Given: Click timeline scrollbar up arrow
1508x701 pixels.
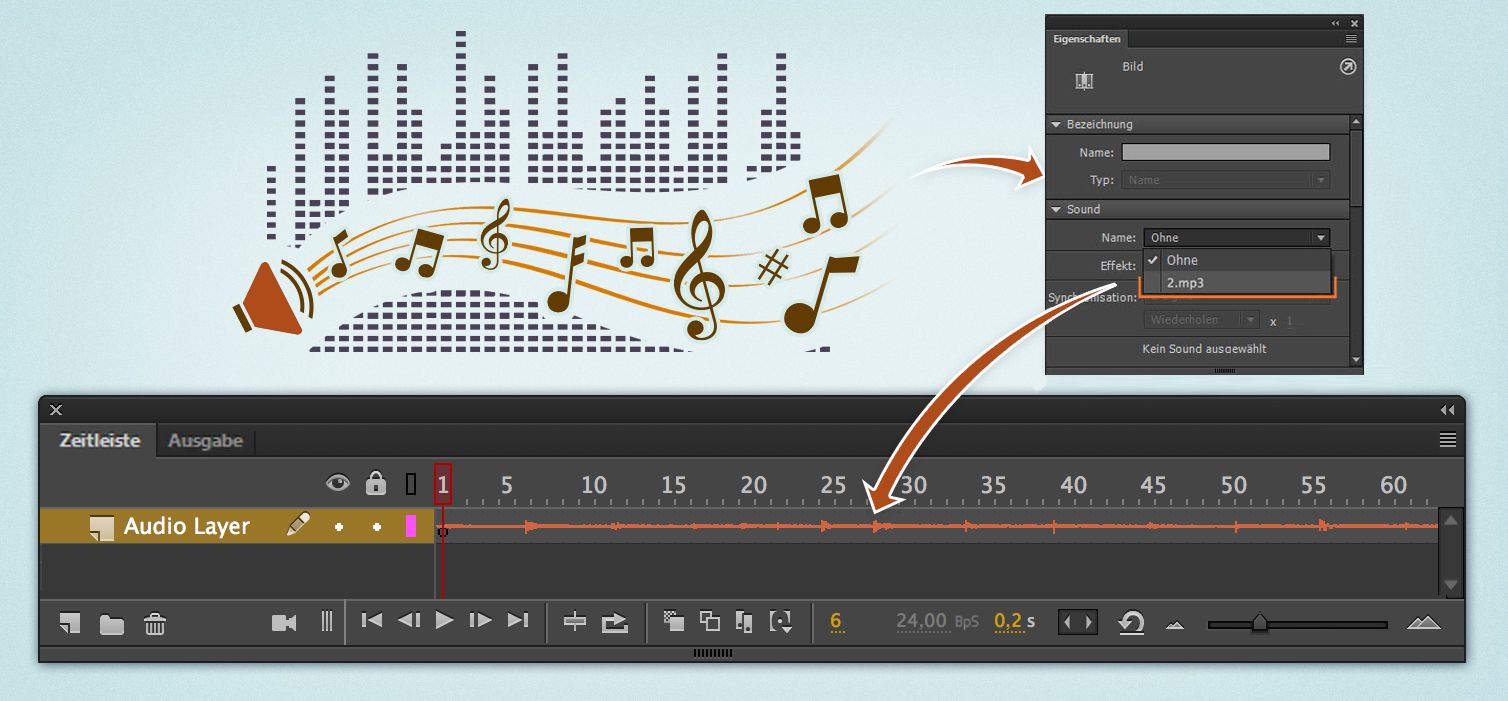Looking at the screenshot, I should point(1451,519).
